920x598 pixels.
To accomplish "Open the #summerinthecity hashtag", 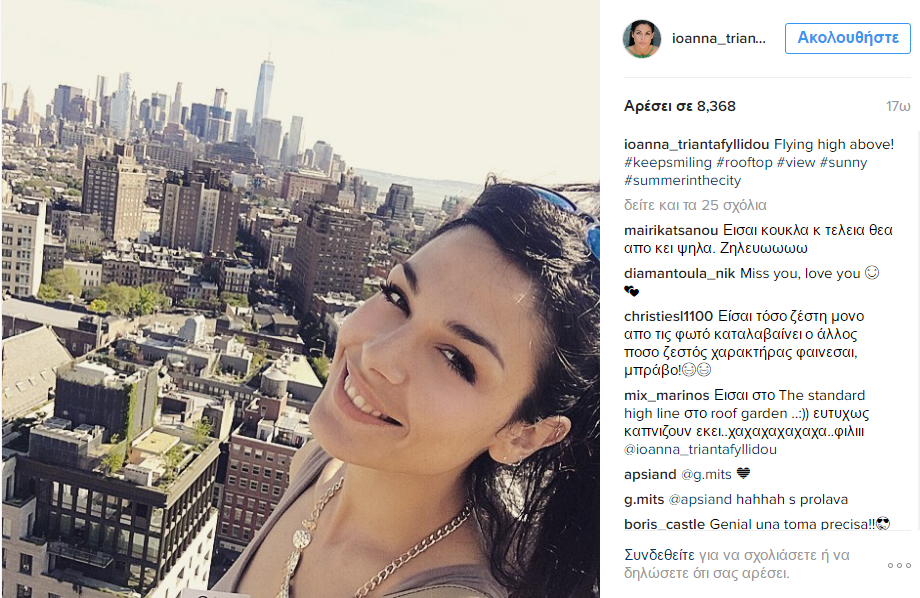I will pyautogui.click(x=682, y=181).
